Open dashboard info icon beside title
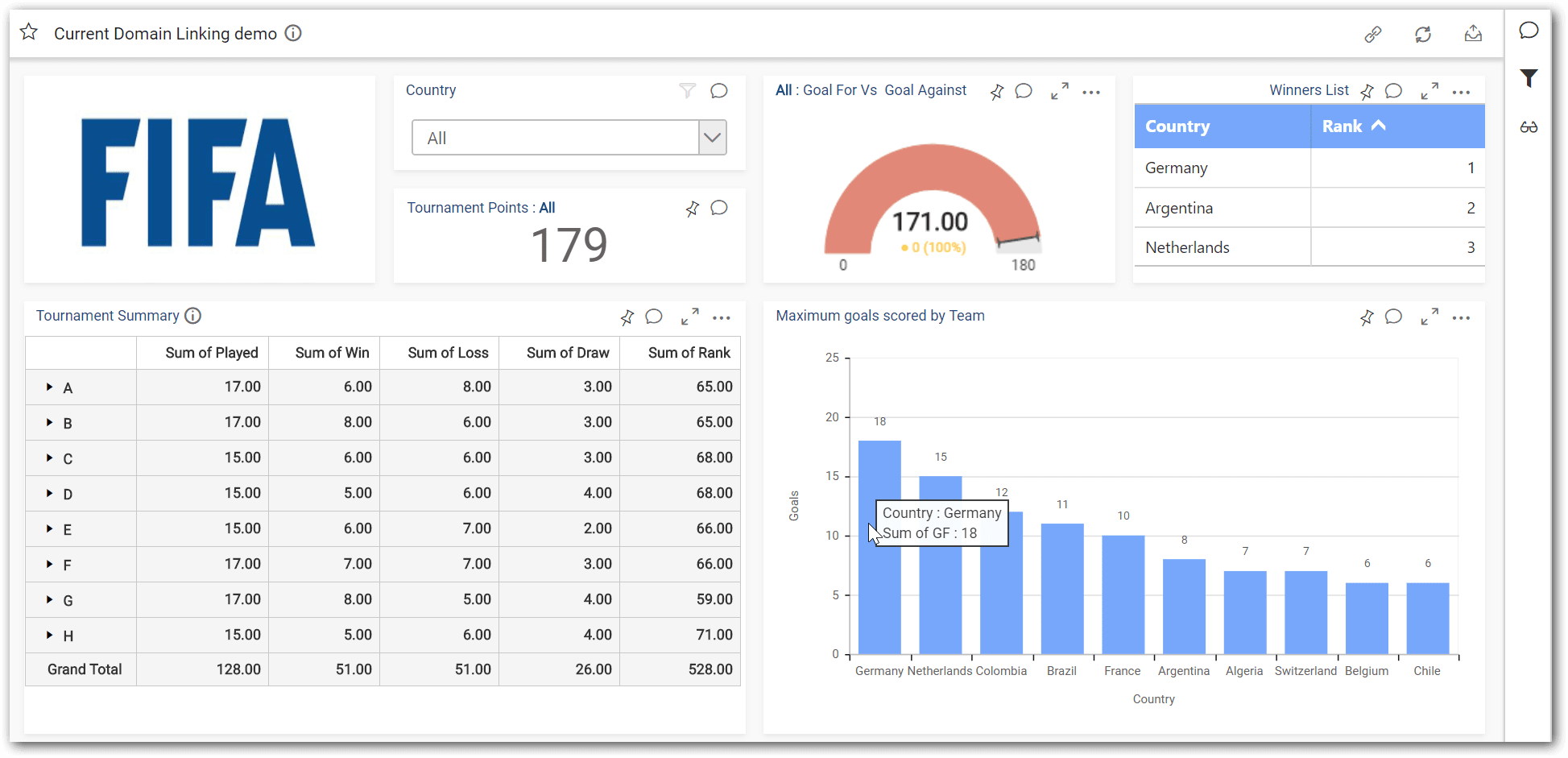This screenshot has width=1568, height=758. (293, 33)
